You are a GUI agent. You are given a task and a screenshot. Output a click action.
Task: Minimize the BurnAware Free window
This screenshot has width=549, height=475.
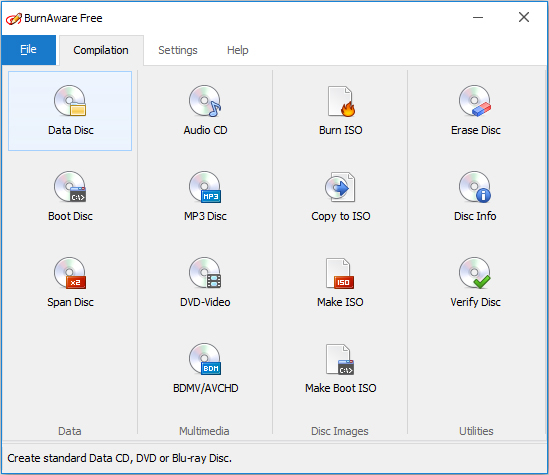(x=478, y=17)
